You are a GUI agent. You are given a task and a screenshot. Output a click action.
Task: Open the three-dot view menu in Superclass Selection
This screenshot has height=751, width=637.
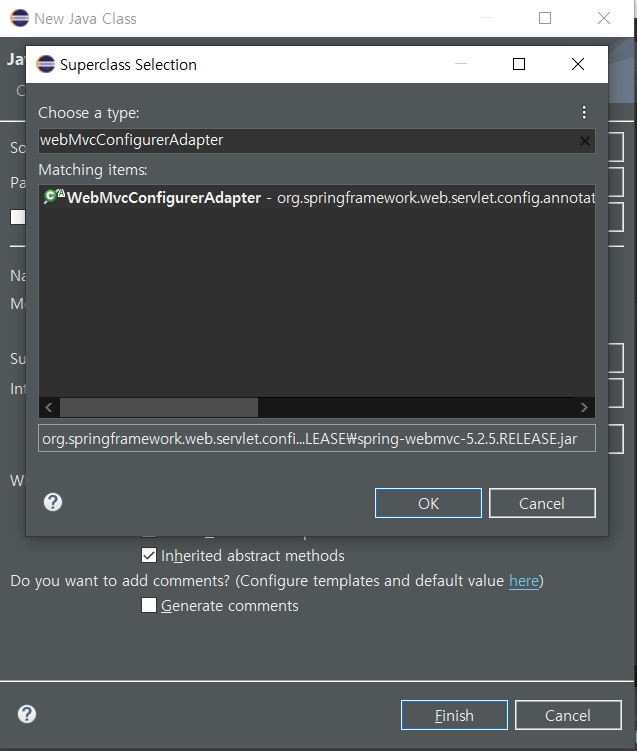point(584,112)
